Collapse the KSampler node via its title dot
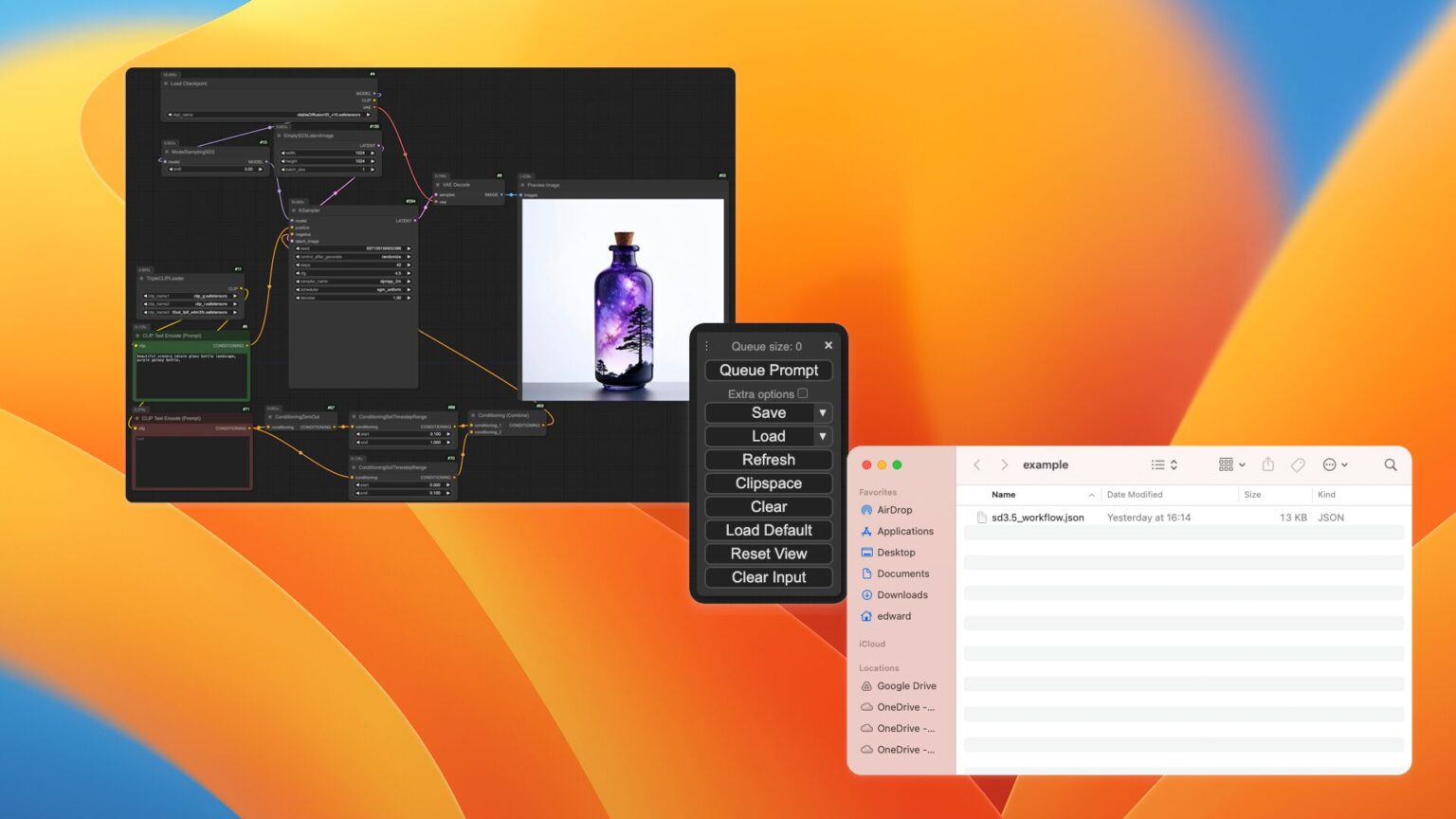 [294, 210]
